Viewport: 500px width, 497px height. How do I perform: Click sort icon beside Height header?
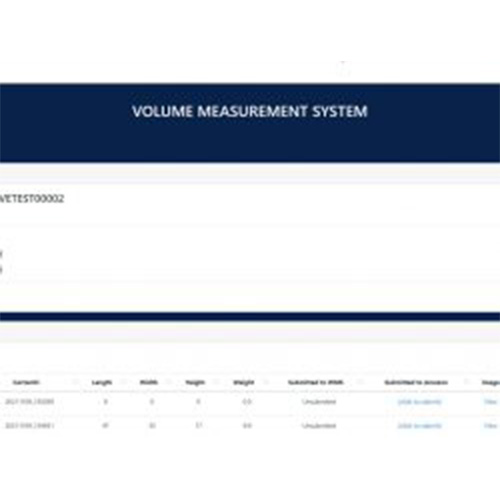click(x=217, y=381)
